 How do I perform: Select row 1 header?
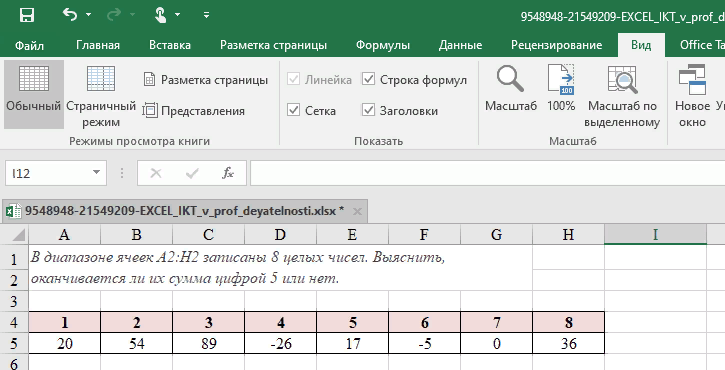coord(14,259)
